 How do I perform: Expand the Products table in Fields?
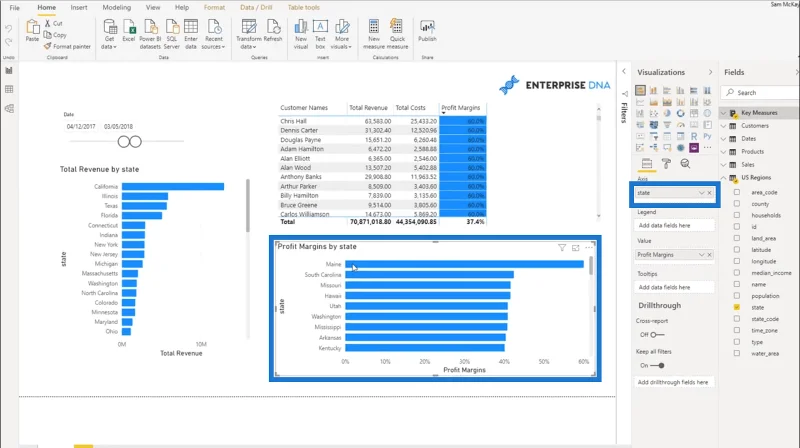pyautogui.click(x=723, y=152)
